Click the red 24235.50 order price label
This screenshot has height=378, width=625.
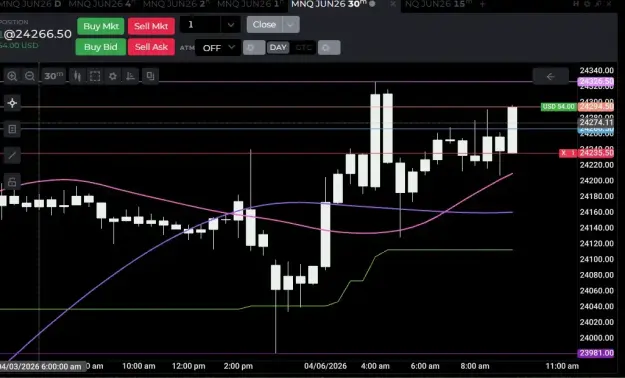(x=596, y=153)
